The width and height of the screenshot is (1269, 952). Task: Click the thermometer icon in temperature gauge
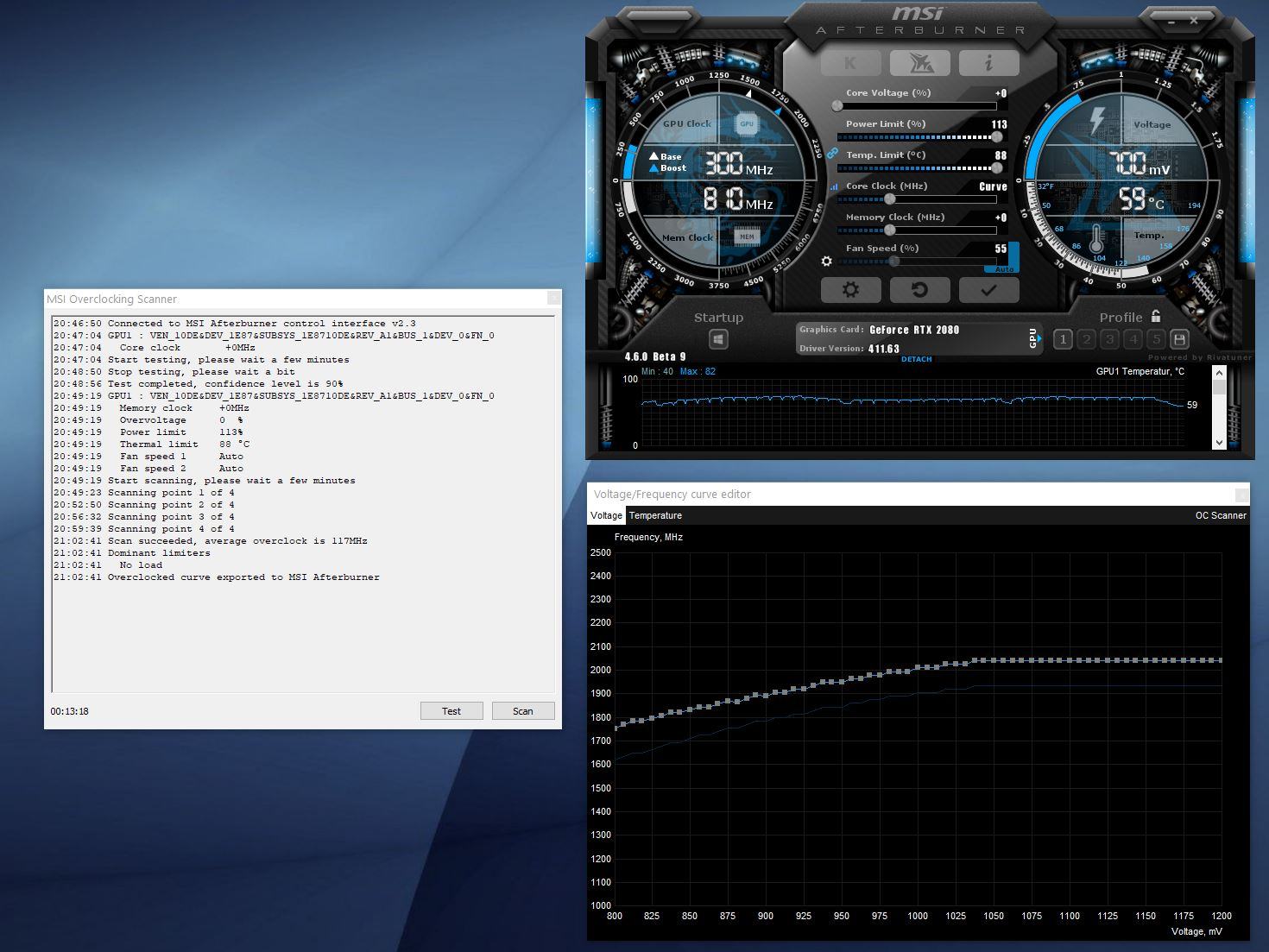coord(1096,237)
